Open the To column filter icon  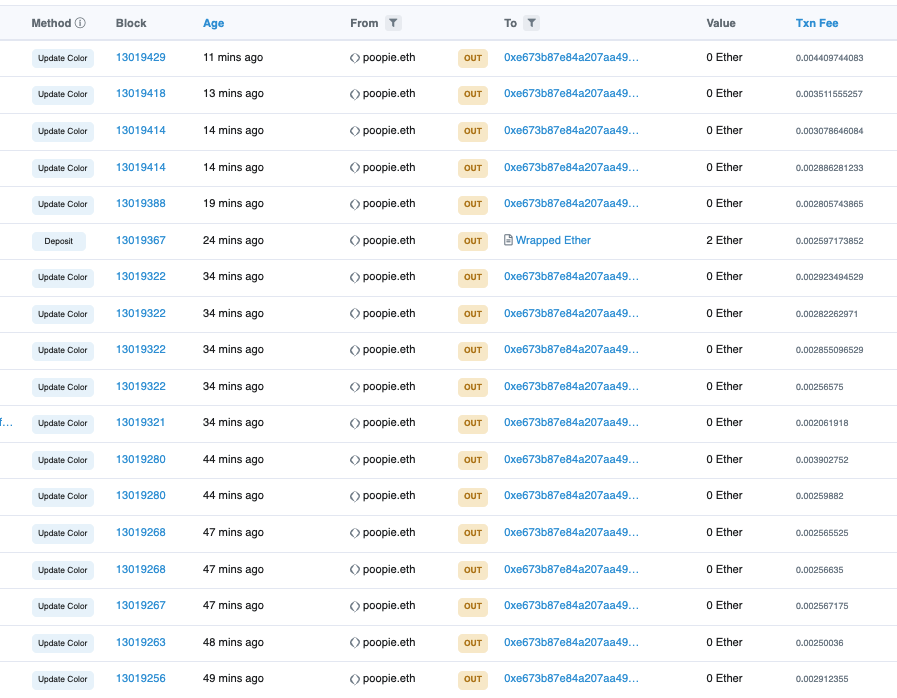[x=531, y=23]
